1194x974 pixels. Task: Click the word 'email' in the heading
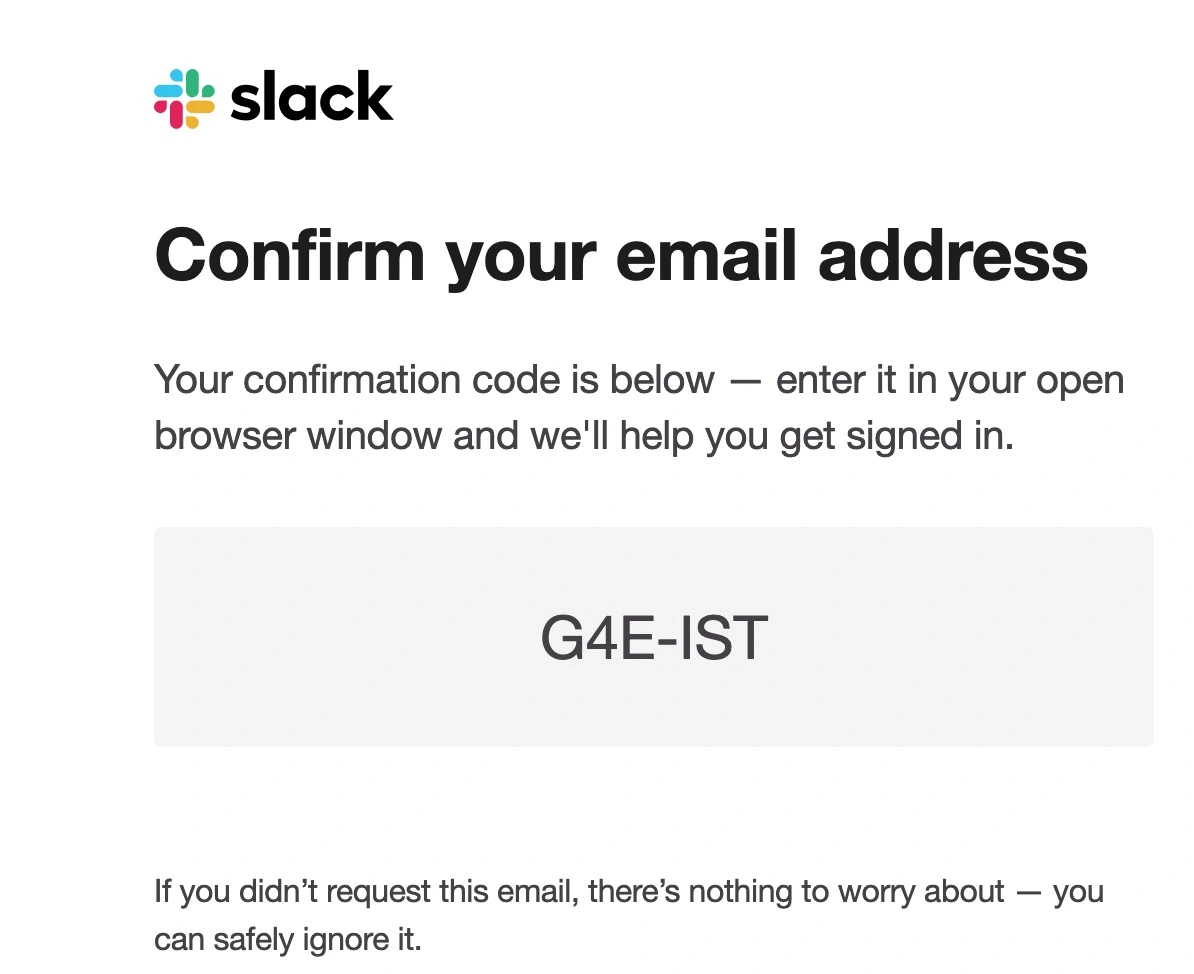tap(706, 256)
